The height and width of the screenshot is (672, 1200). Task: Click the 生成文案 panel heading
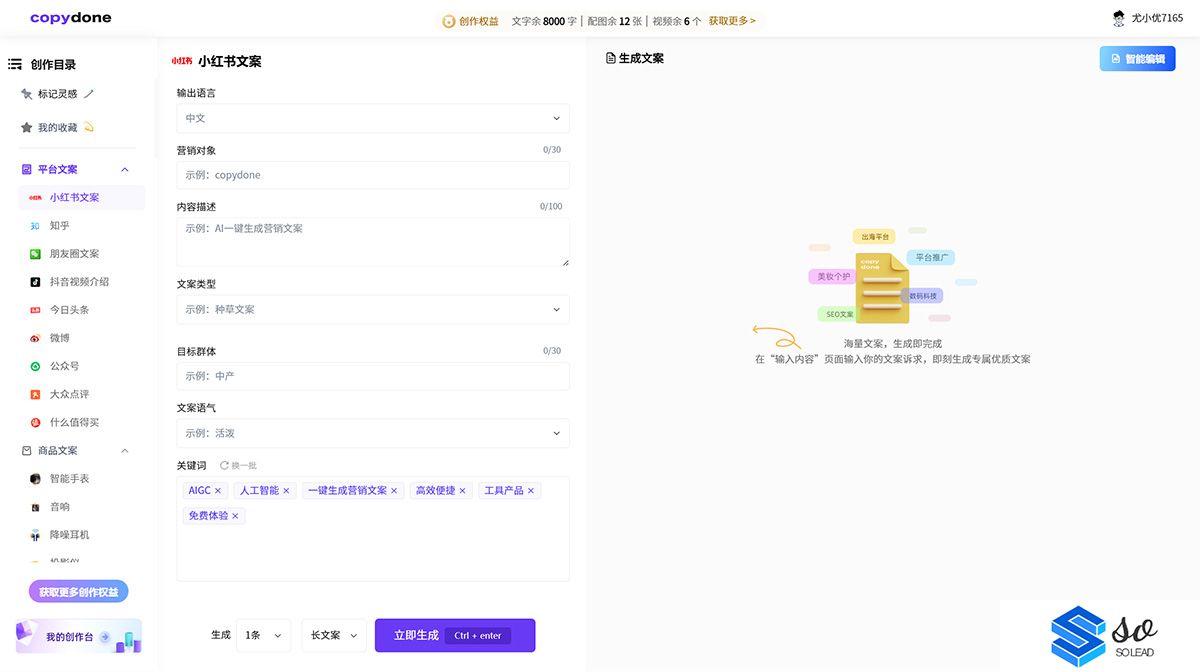tap(641, 59)
